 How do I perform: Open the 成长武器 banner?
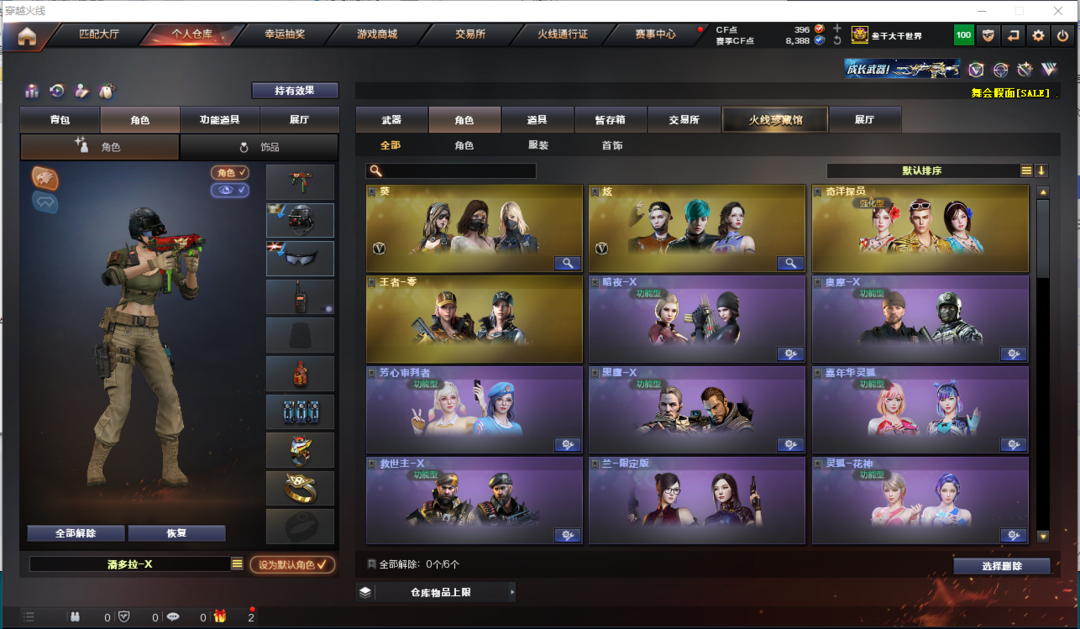point(902,69)
